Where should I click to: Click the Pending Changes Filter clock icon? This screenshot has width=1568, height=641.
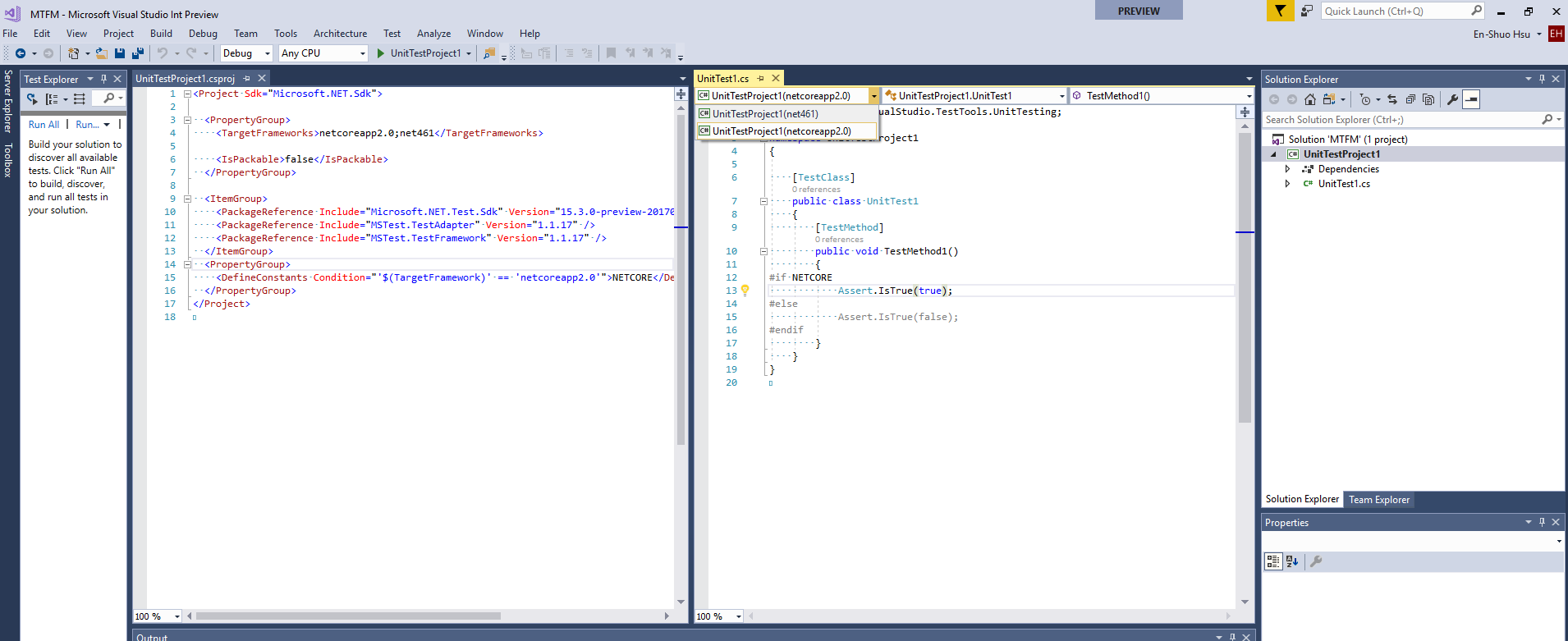(x=1364, y=99)
